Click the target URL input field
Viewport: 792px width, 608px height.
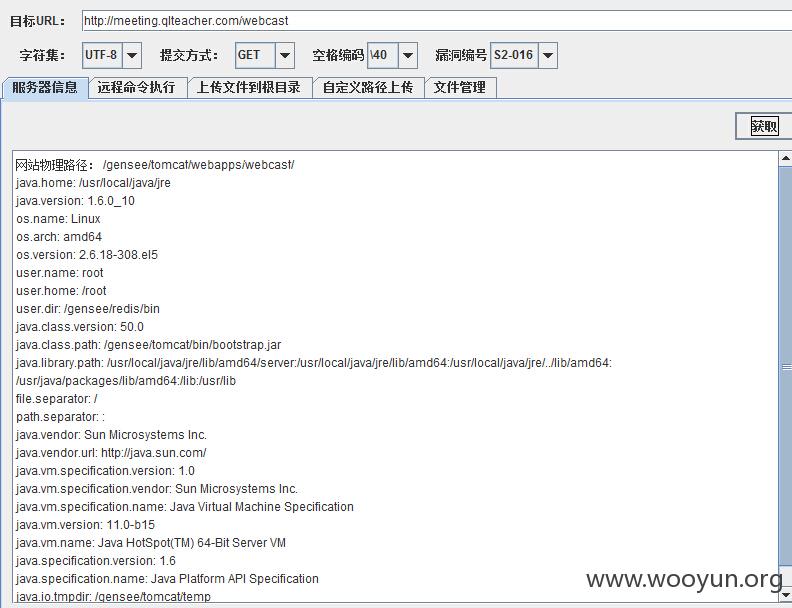click(437, 21)
